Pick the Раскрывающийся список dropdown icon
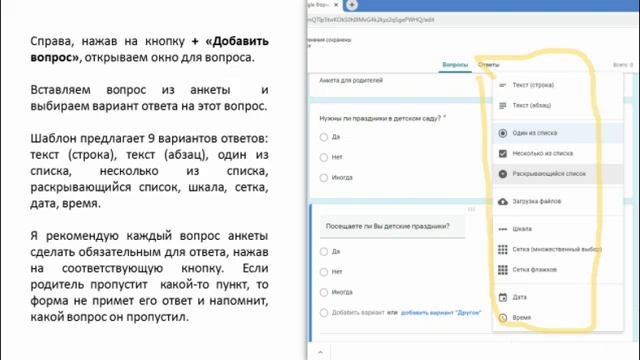640x360 pixels. coord(503,174)
